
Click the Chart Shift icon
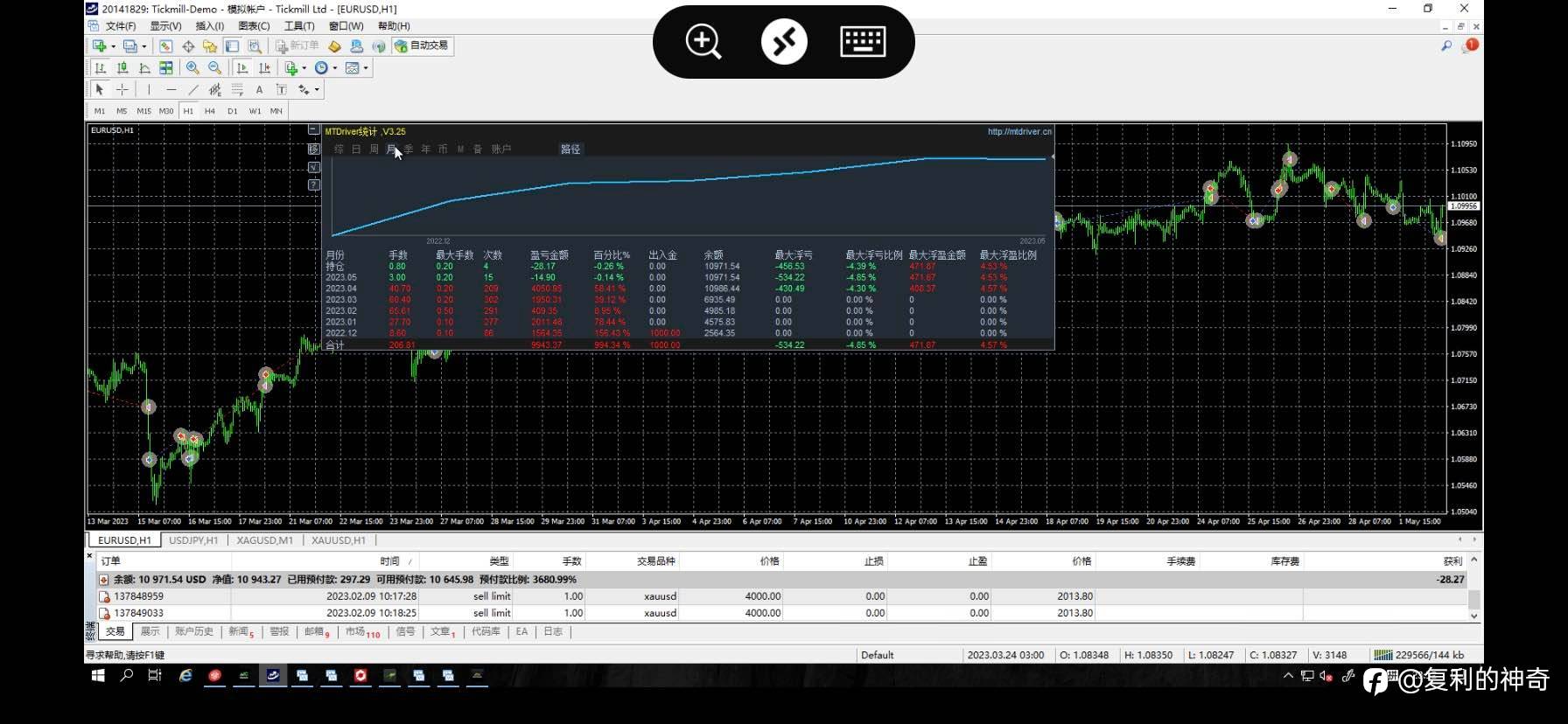(x=264, y=68)
